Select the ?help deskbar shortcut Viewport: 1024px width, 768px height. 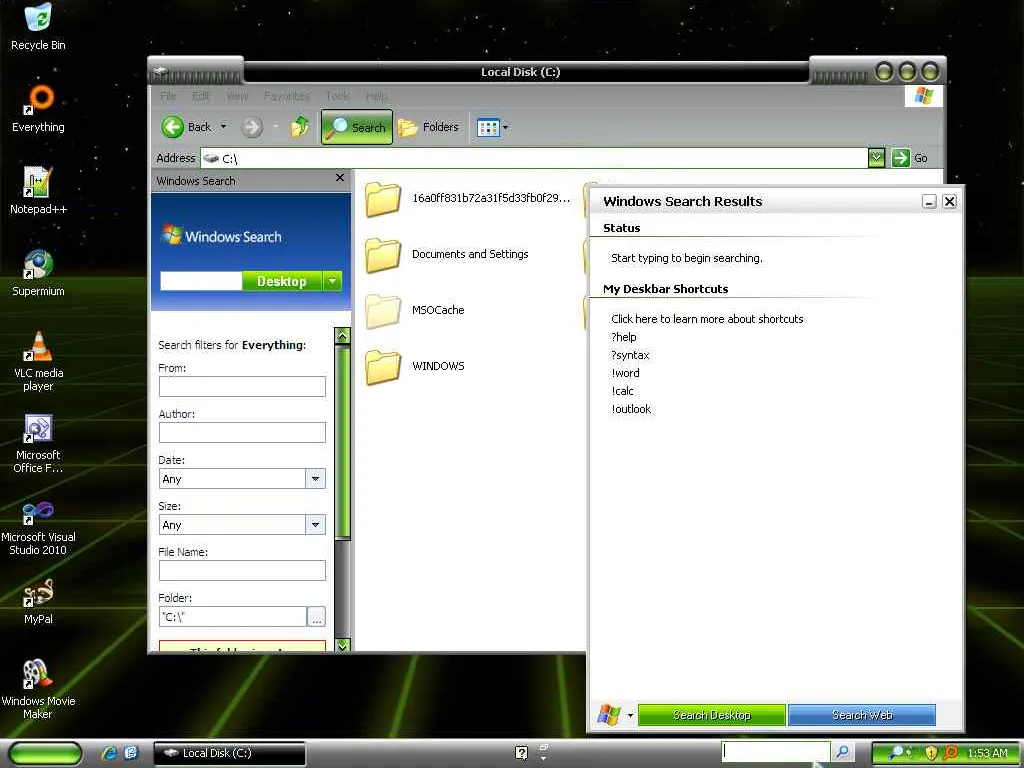624,337
